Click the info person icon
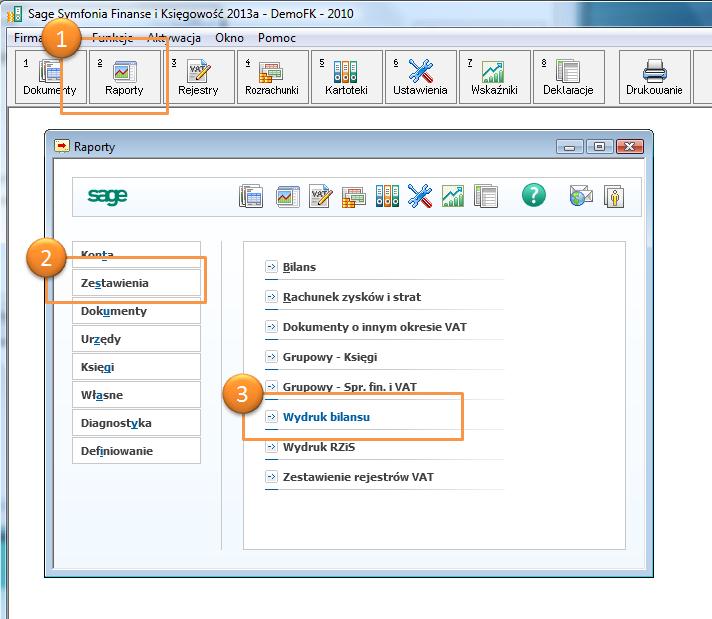712x619 pixels. tap(614, 197)
